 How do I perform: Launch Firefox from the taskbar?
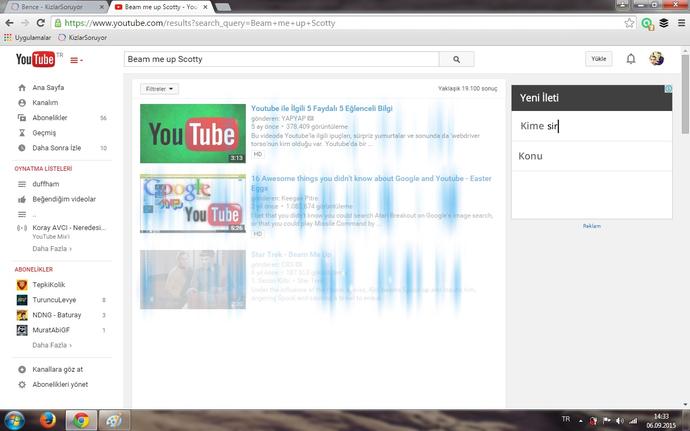pyautogui.click(x=48, y=420)
